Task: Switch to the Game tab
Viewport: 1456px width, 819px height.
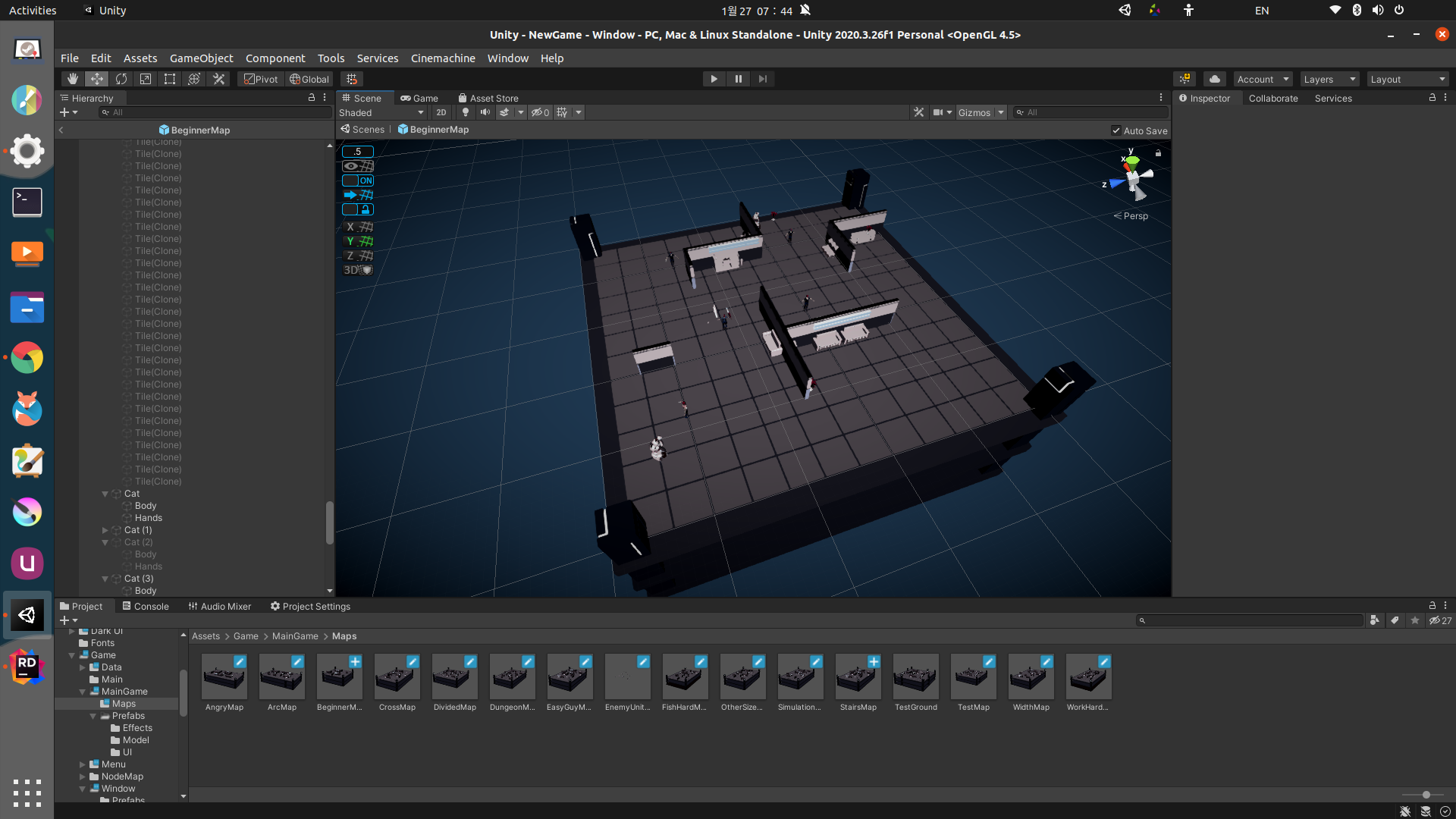Action: coord(419,98)
